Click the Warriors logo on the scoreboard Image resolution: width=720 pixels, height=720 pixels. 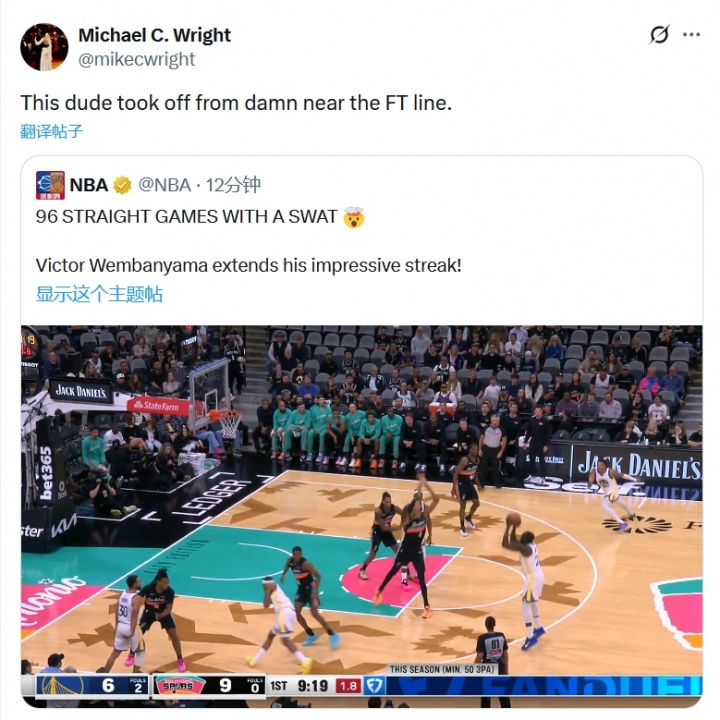tap(62, 686)
